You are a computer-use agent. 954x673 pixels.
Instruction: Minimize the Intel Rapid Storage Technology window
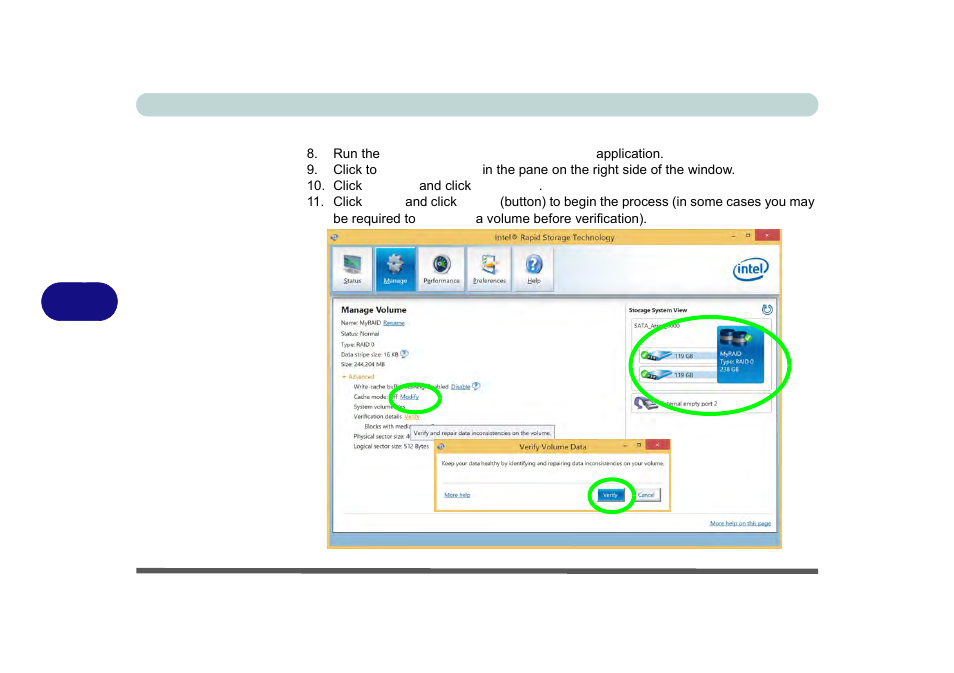[x=734, y=236]
